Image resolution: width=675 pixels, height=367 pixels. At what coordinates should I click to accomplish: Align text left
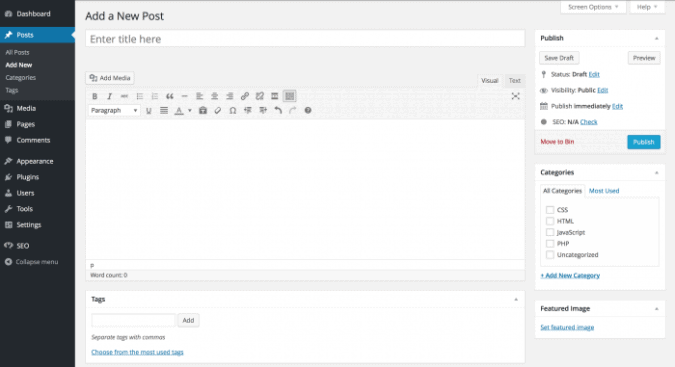pyautogui.click(x=199, y=96)
